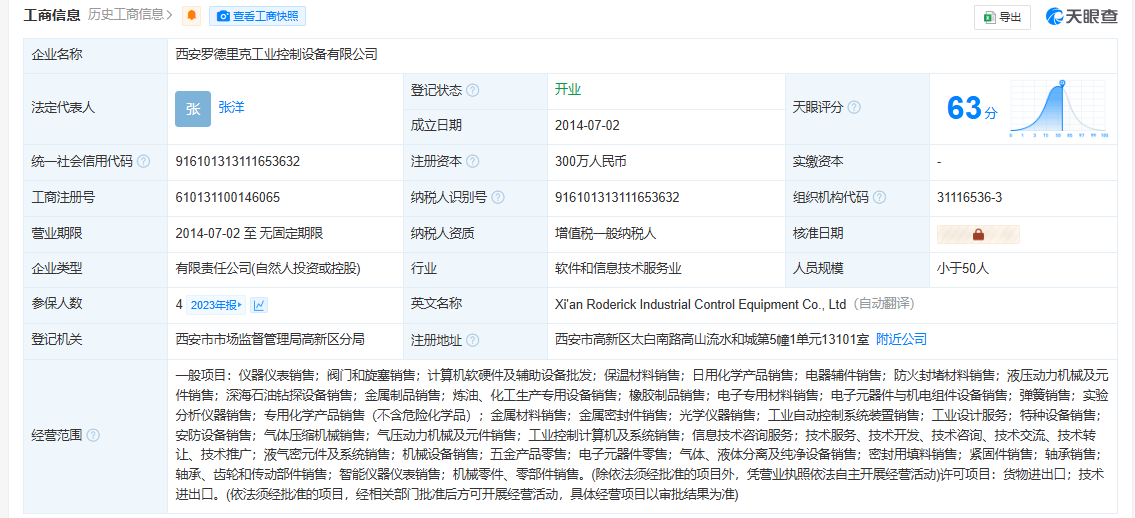Image resolution: width=1135 pixels, height=518 pixels.
Task: Click the orange bell alert icon
Action: point(192,15)
